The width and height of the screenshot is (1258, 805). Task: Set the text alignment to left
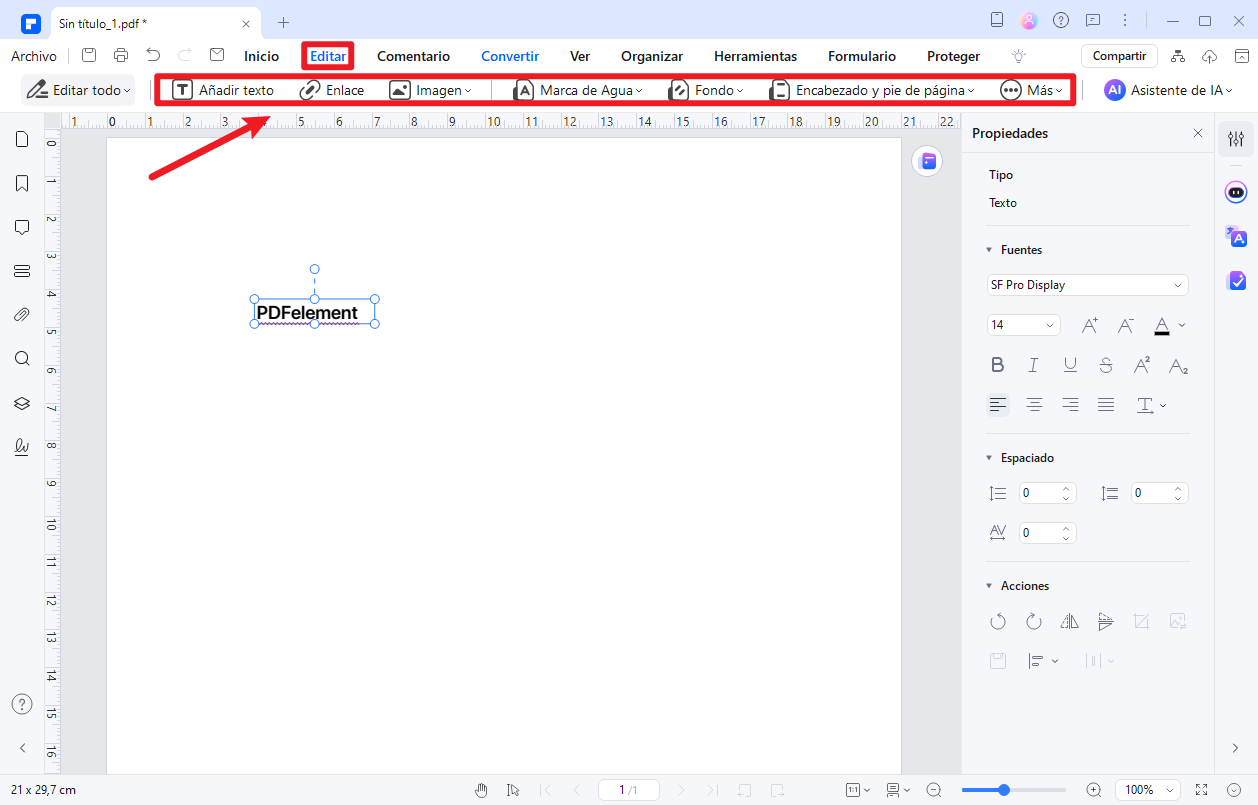(998, 405)
